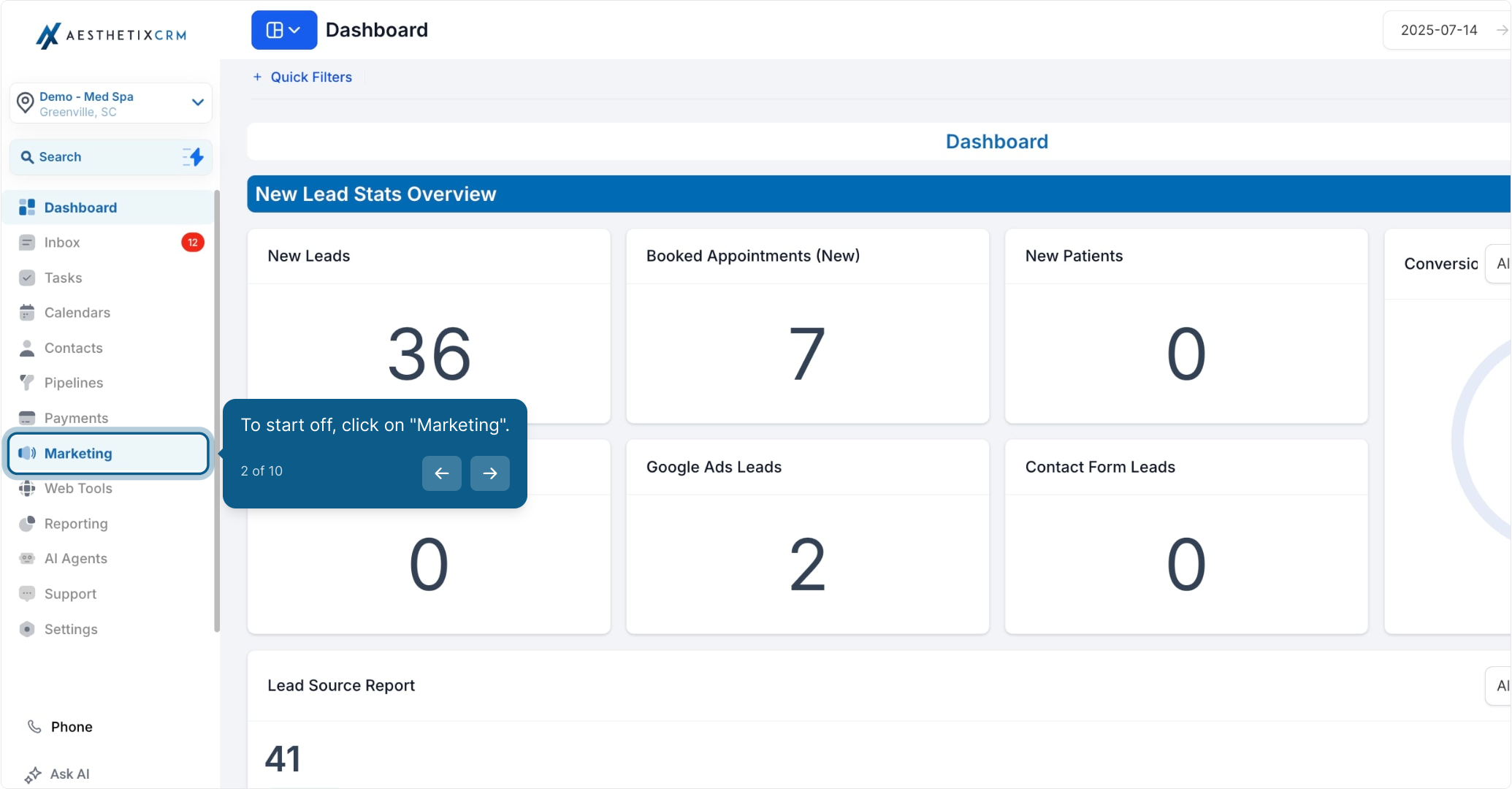Open Settings in the sidebar
1512x789 pixels.
pos(108,629)
